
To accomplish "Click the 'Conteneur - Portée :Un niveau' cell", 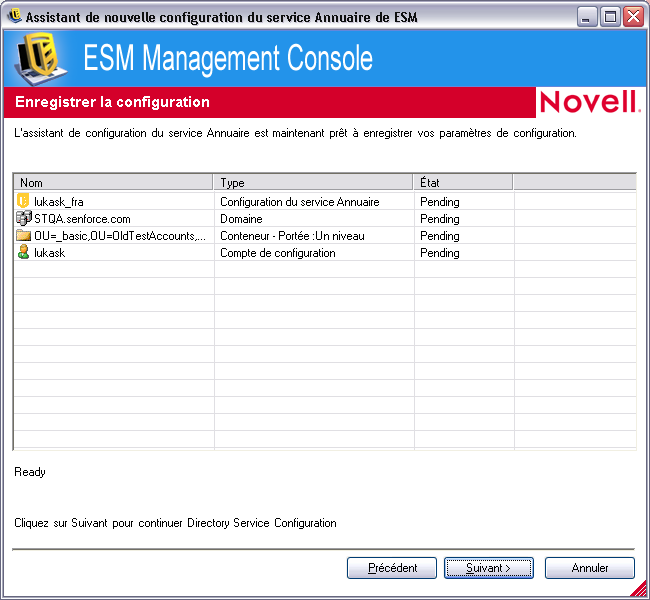I will [292, 236].
